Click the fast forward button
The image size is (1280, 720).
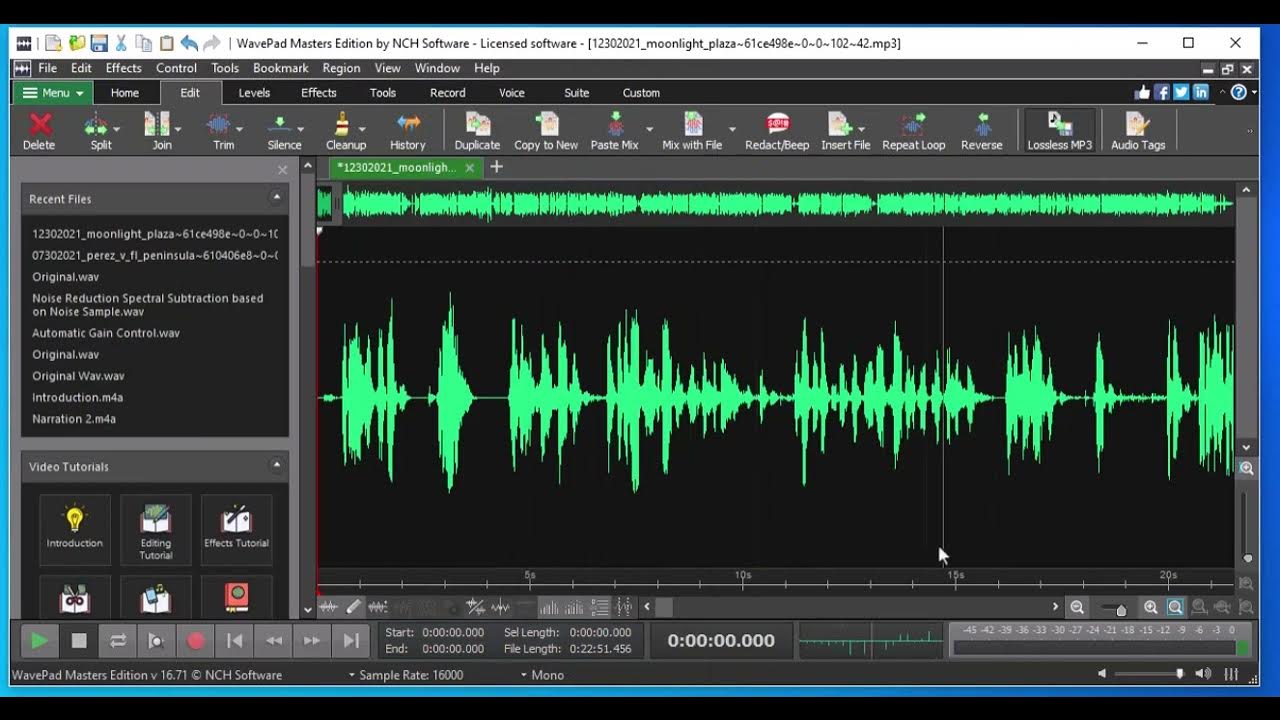(x=312, y=641)
